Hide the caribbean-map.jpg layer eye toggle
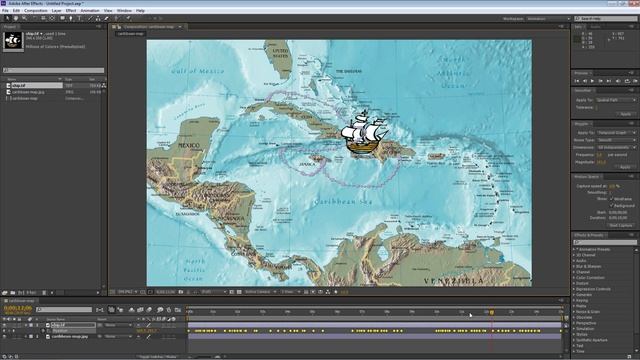 click(x=4, y=337)
